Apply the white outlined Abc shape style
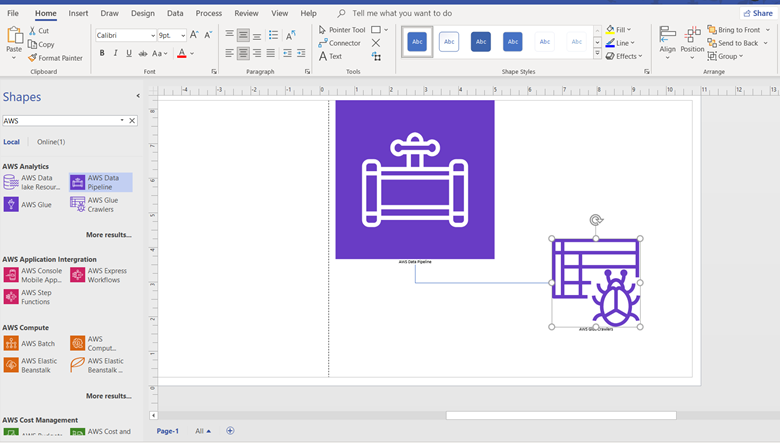The image size is (780, 443). (x=449, y=42)
